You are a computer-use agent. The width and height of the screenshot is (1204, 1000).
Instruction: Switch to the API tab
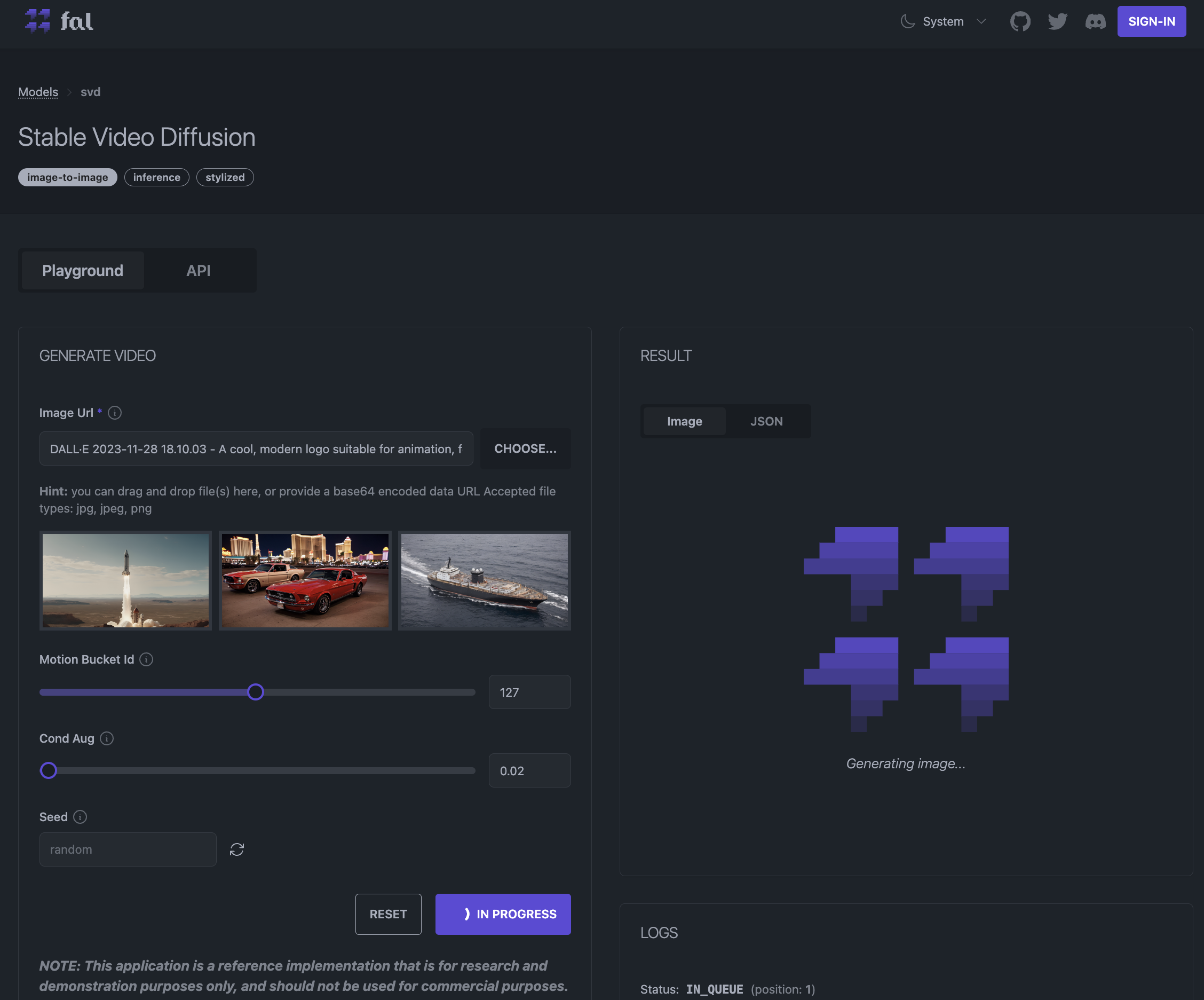click(198, 270)
